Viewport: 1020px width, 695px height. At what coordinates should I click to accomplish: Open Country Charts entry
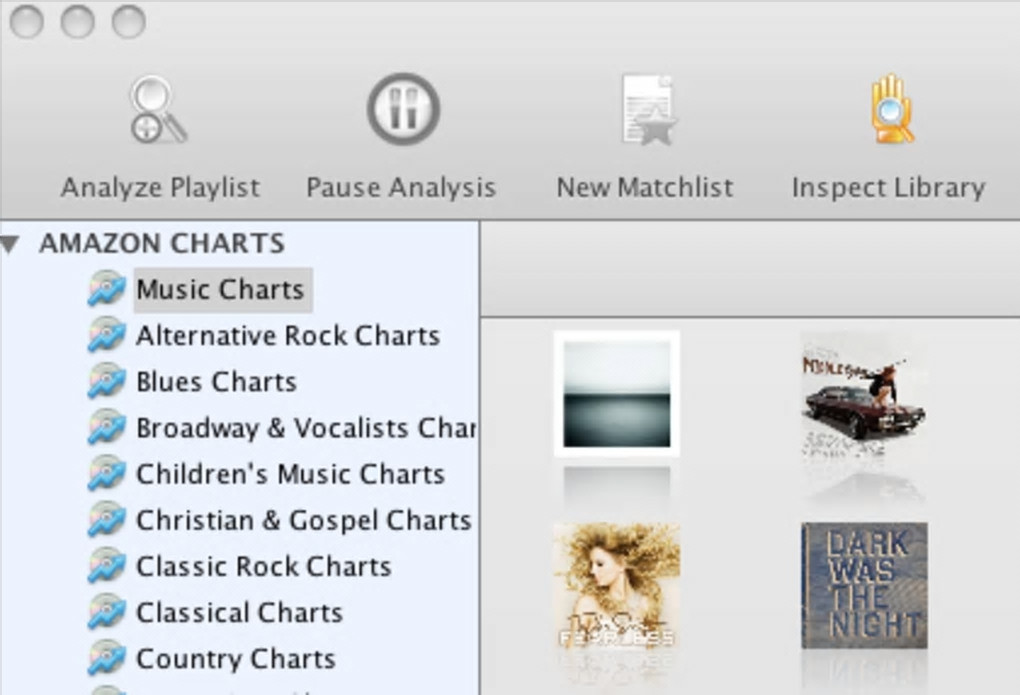(235, 659)
